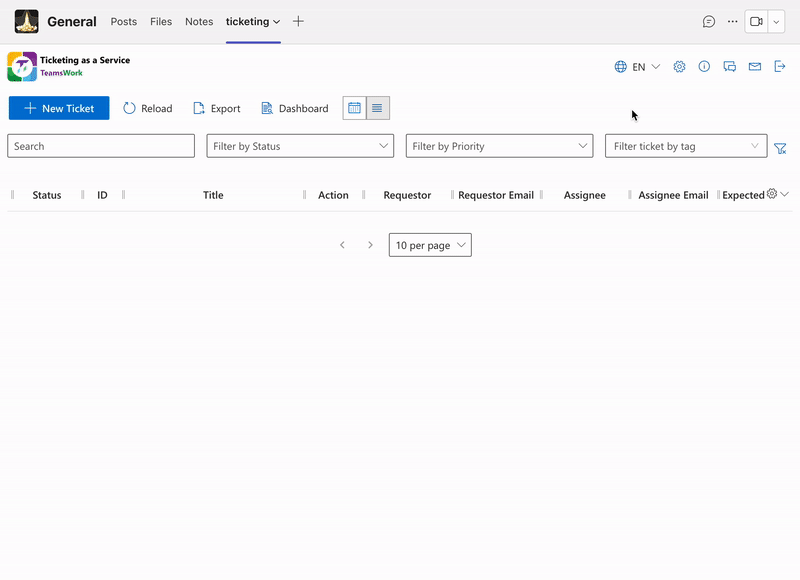Click into the Search field
800x580 pixels.
tap(101, 146)
